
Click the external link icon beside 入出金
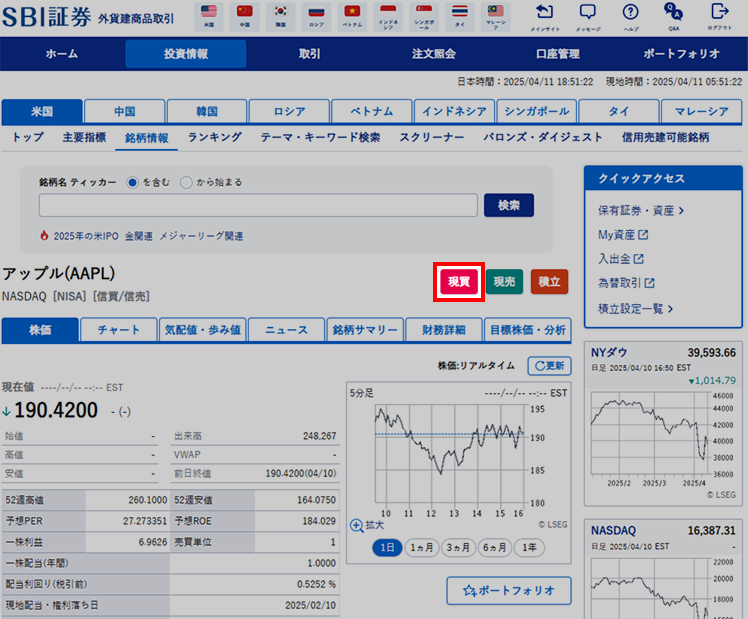(639, 259)
